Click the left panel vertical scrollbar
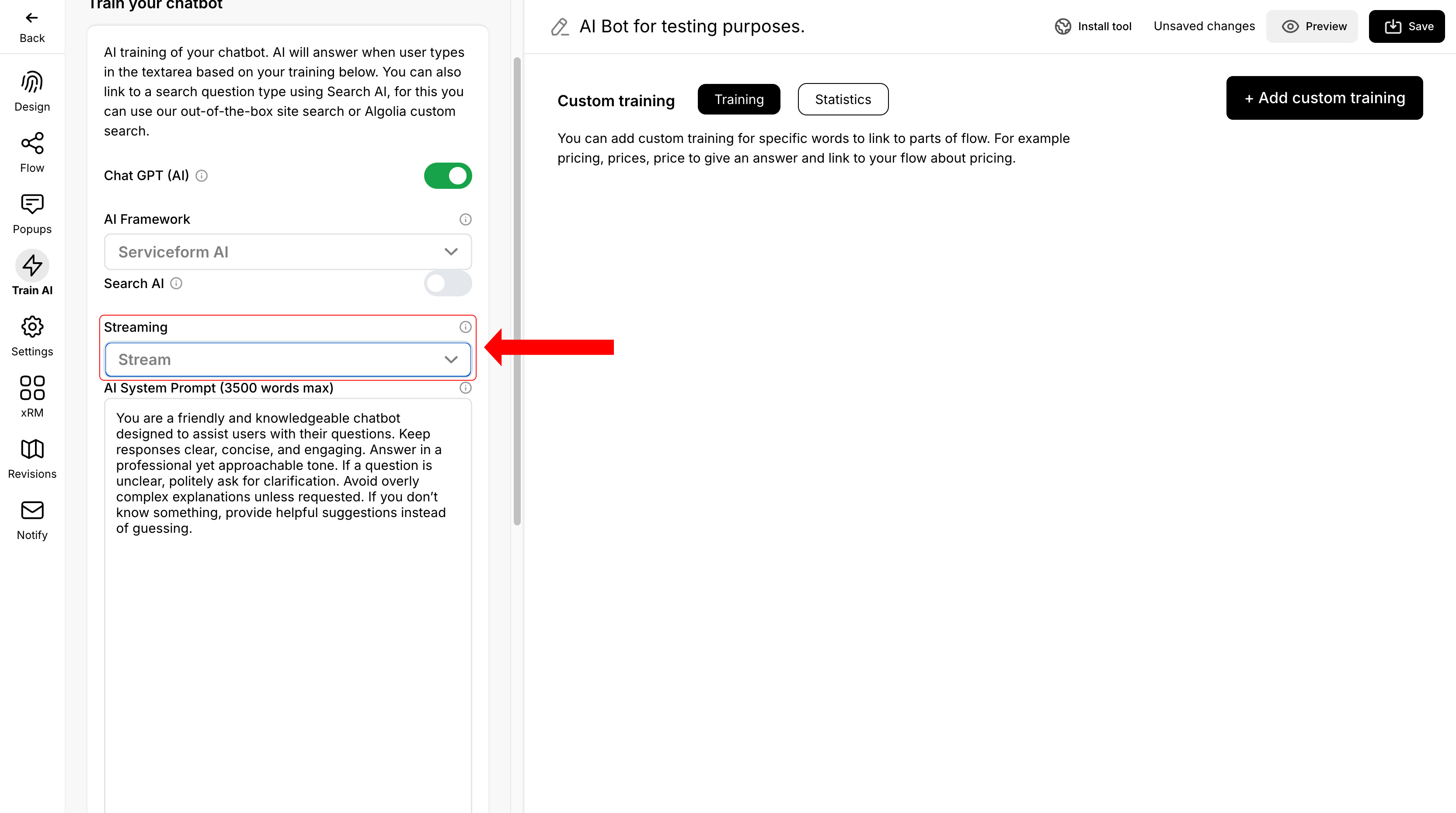This screenshot has height=813, width=1456. coord(517,291)
